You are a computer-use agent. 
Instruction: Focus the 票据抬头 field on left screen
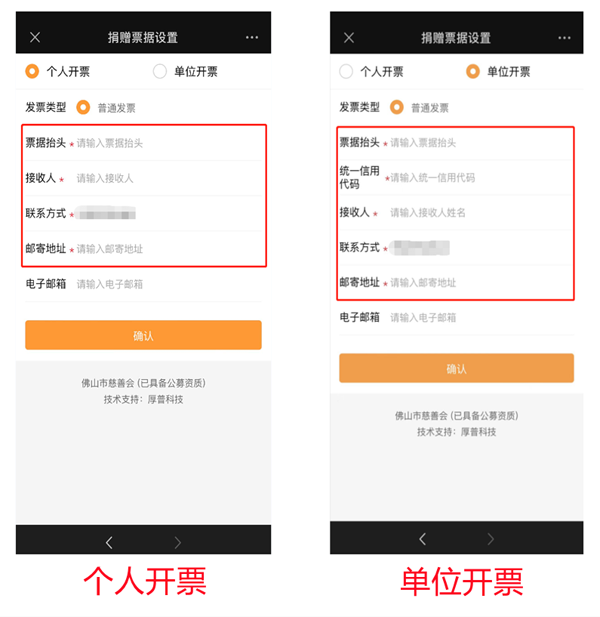click(x=168, y=143)
